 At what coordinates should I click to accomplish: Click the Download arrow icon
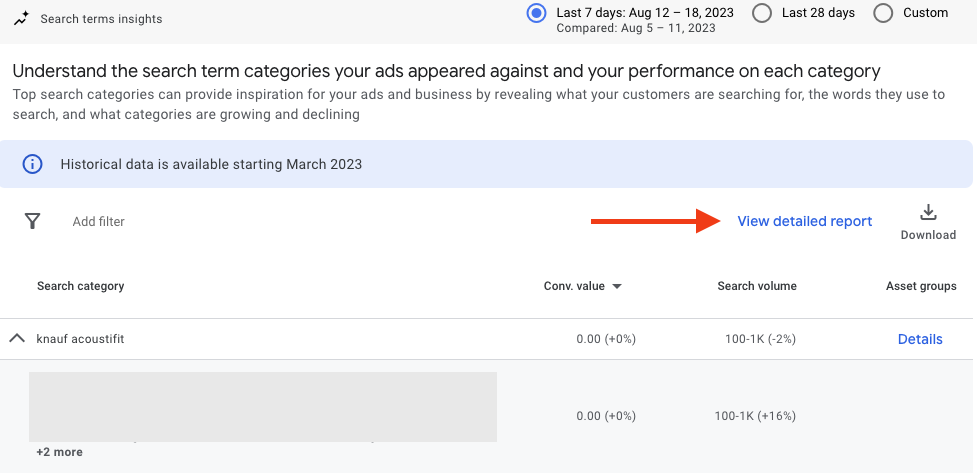coord(928,212)
